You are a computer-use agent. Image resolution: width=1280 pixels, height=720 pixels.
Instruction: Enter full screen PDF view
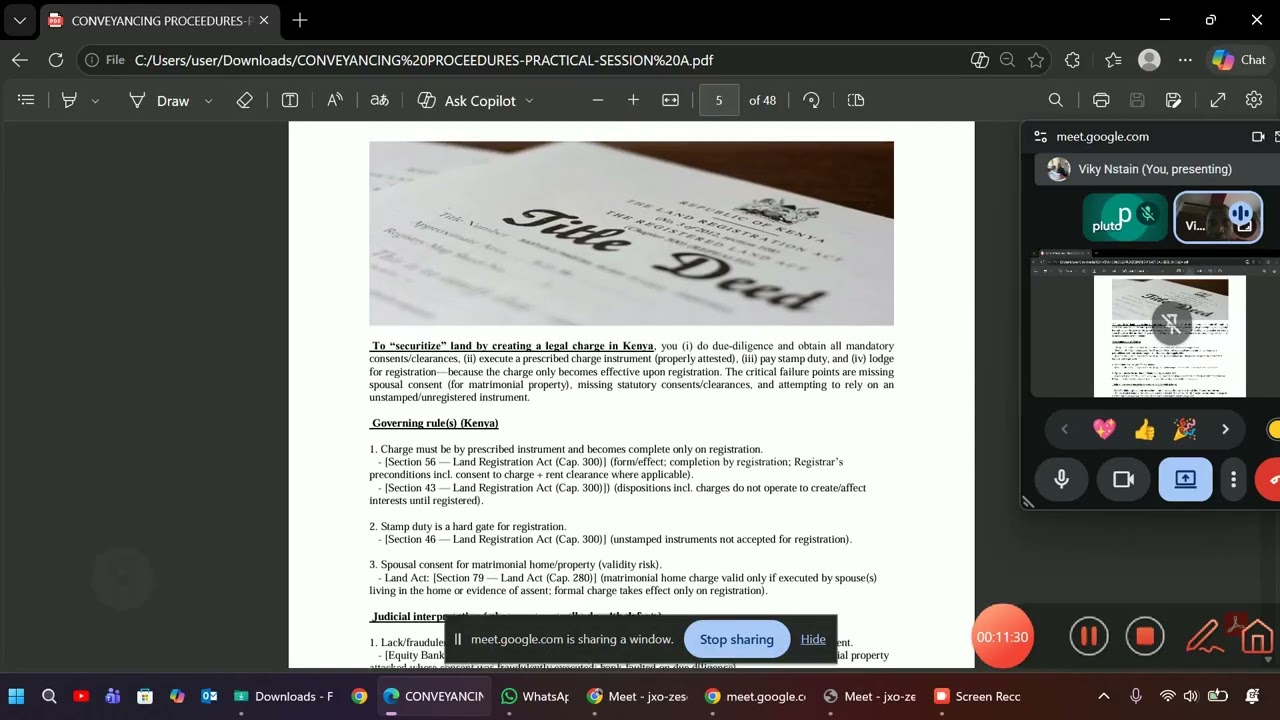coord(1218,100)
